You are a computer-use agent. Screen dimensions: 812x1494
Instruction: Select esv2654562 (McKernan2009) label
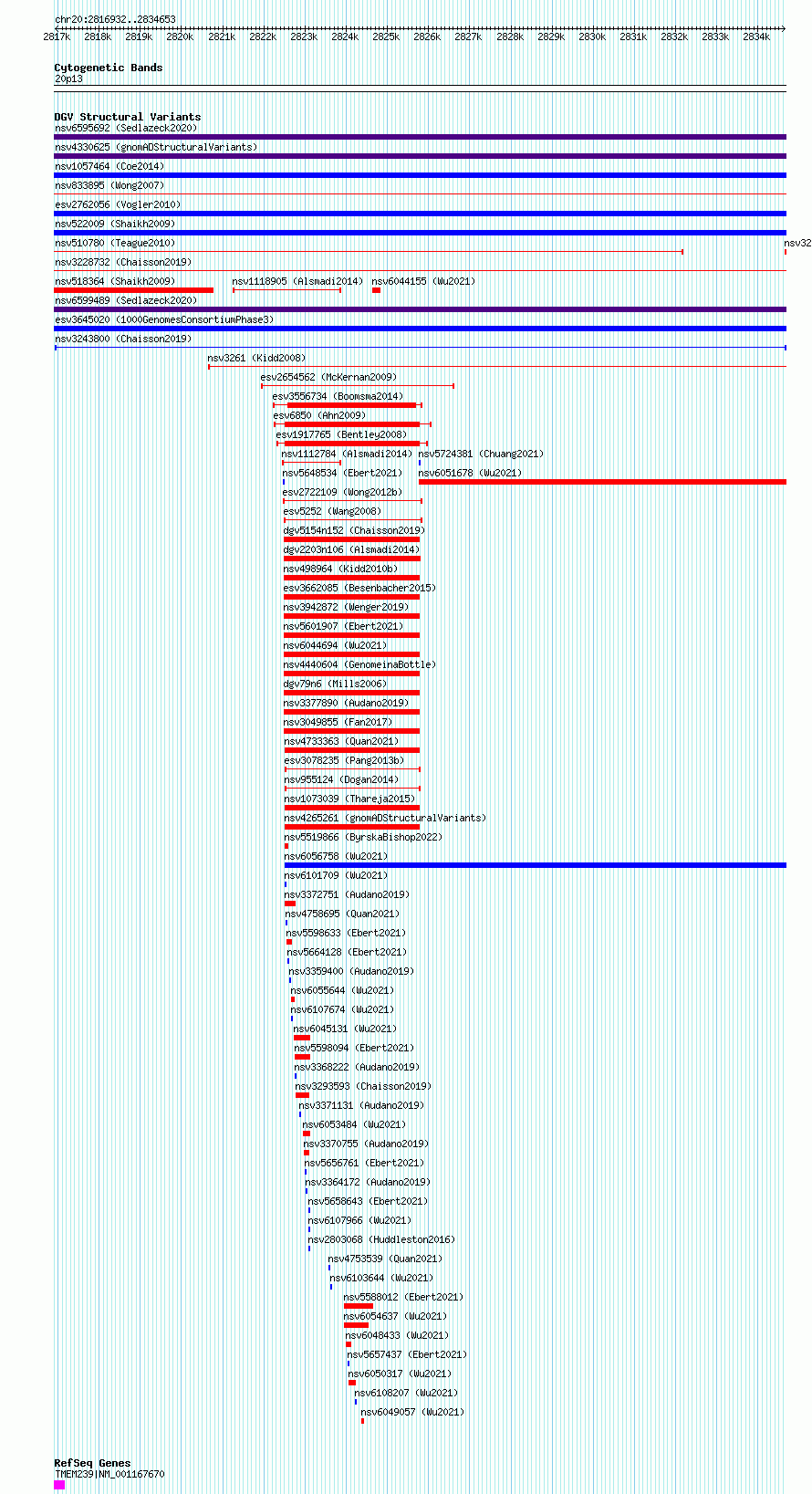click(329, 377)
